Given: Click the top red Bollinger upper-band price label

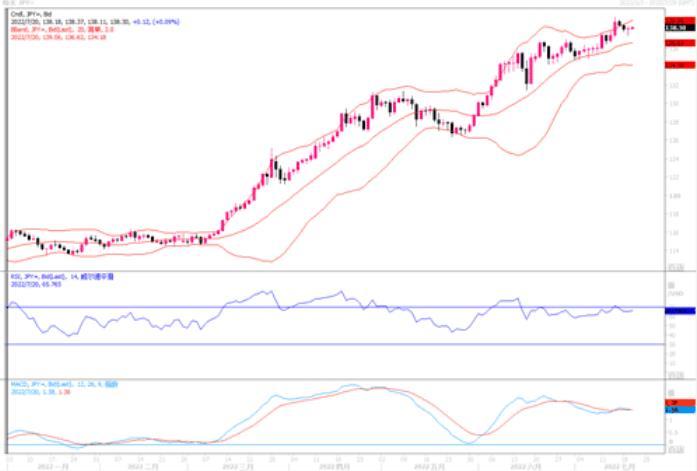Looking at the screenshot, I should [680, 21].
